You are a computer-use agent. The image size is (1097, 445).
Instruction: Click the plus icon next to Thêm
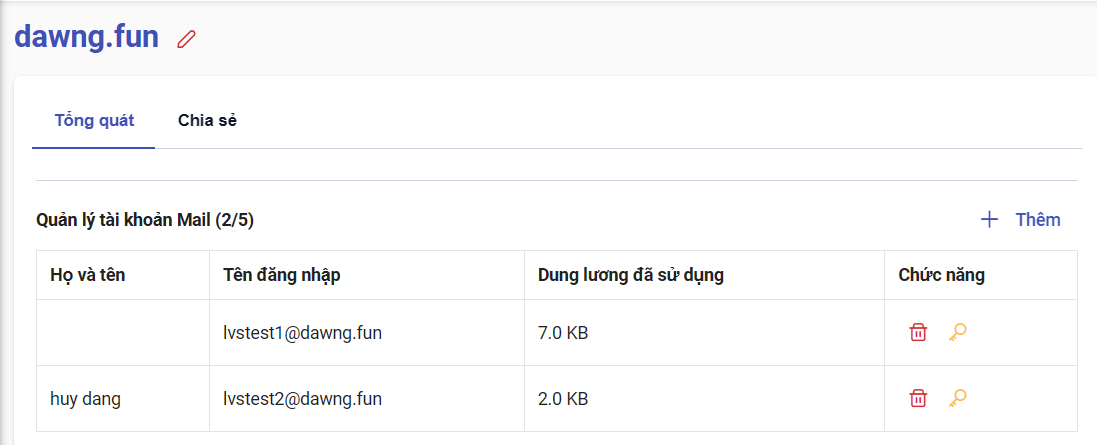pyautogui.click(x=989, y=220)
